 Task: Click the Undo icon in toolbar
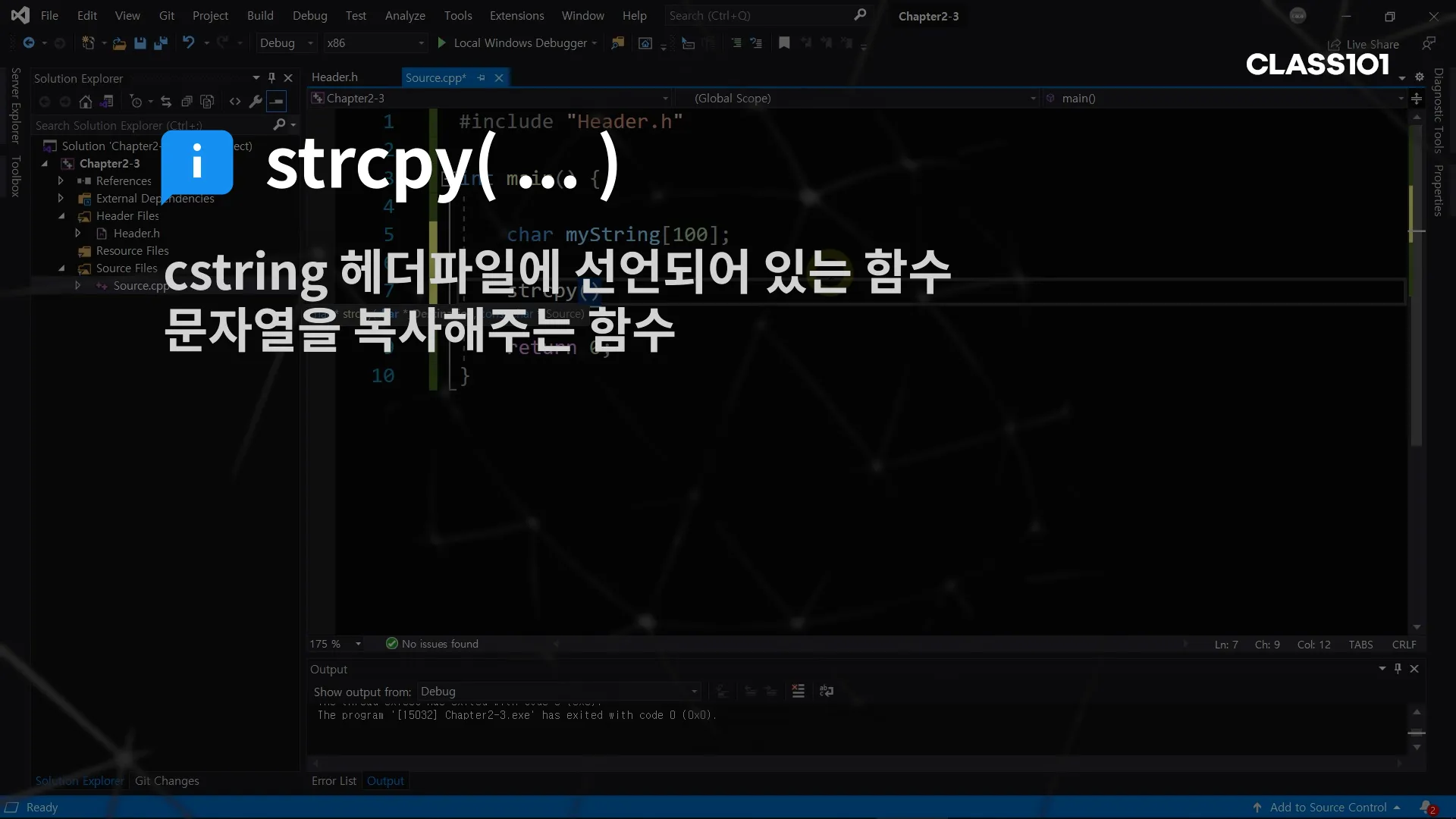tap(188, 43)
